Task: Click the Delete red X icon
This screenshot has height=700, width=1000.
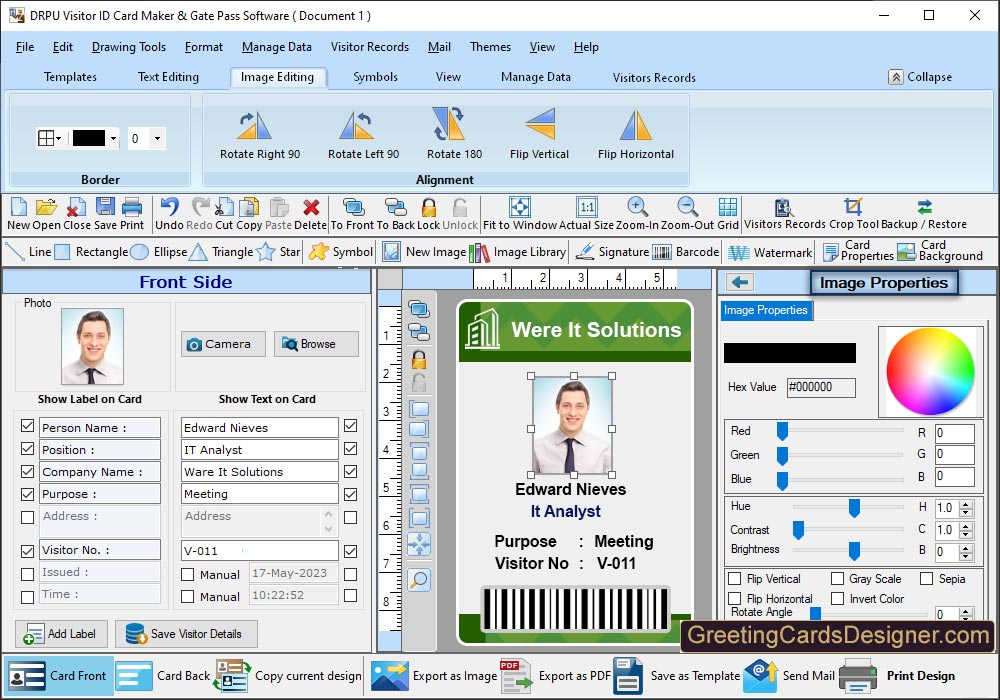Action: point(311,207)
